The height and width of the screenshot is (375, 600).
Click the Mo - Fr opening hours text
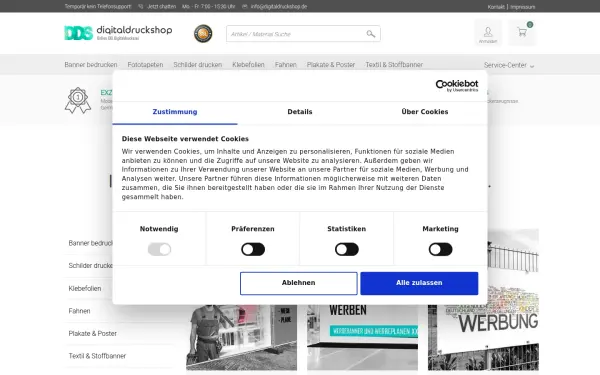pyautogui.click(x=209, y=7)
